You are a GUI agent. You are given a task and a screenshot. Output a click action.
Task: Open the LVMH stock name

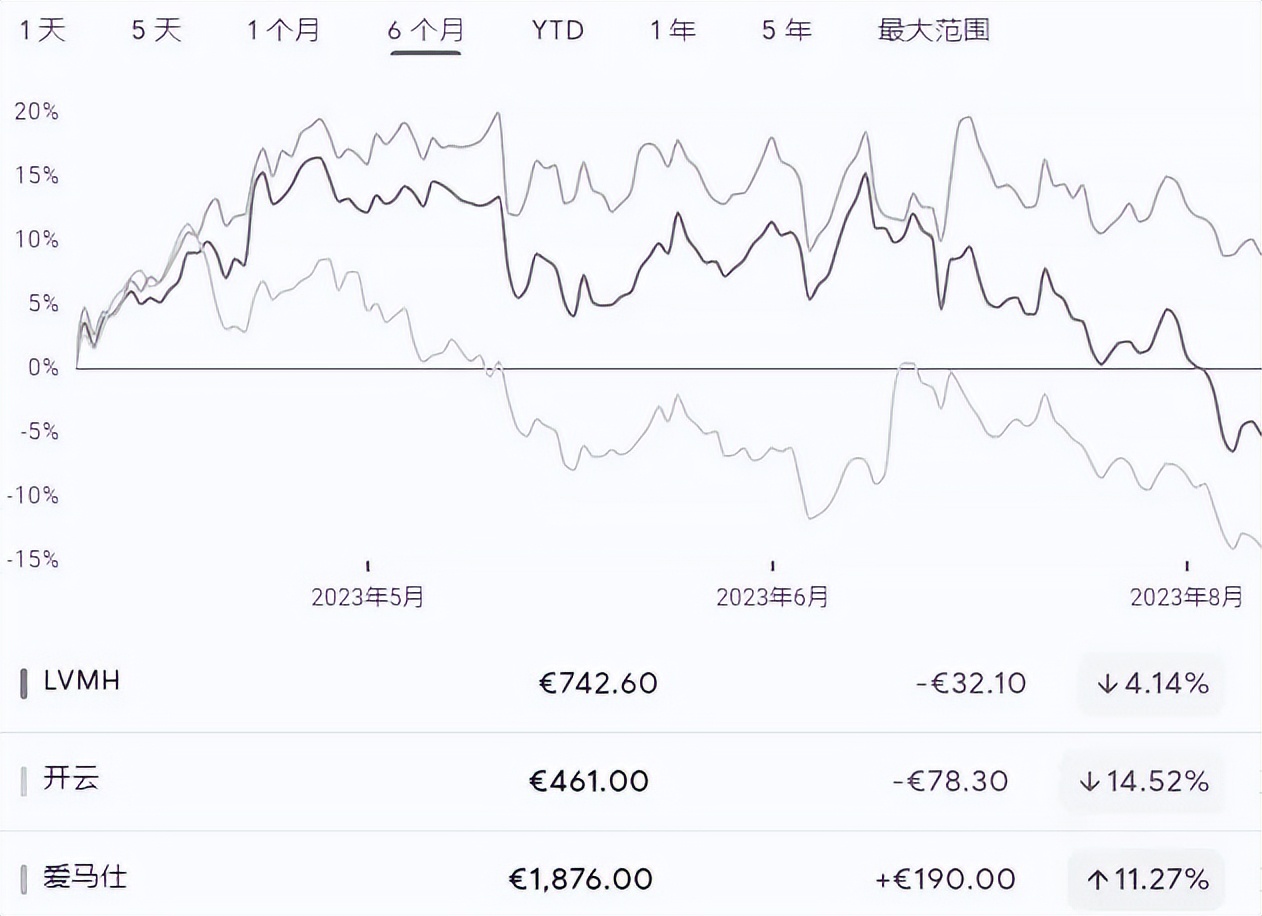click(82, 681)
